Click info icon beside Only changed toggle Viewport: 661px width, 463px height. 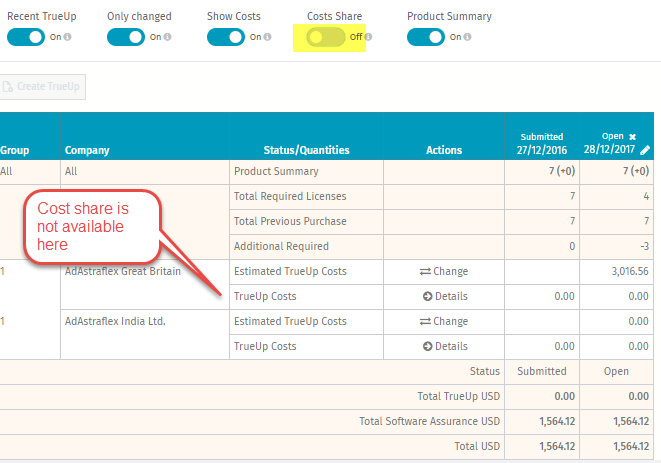[167, 37]
